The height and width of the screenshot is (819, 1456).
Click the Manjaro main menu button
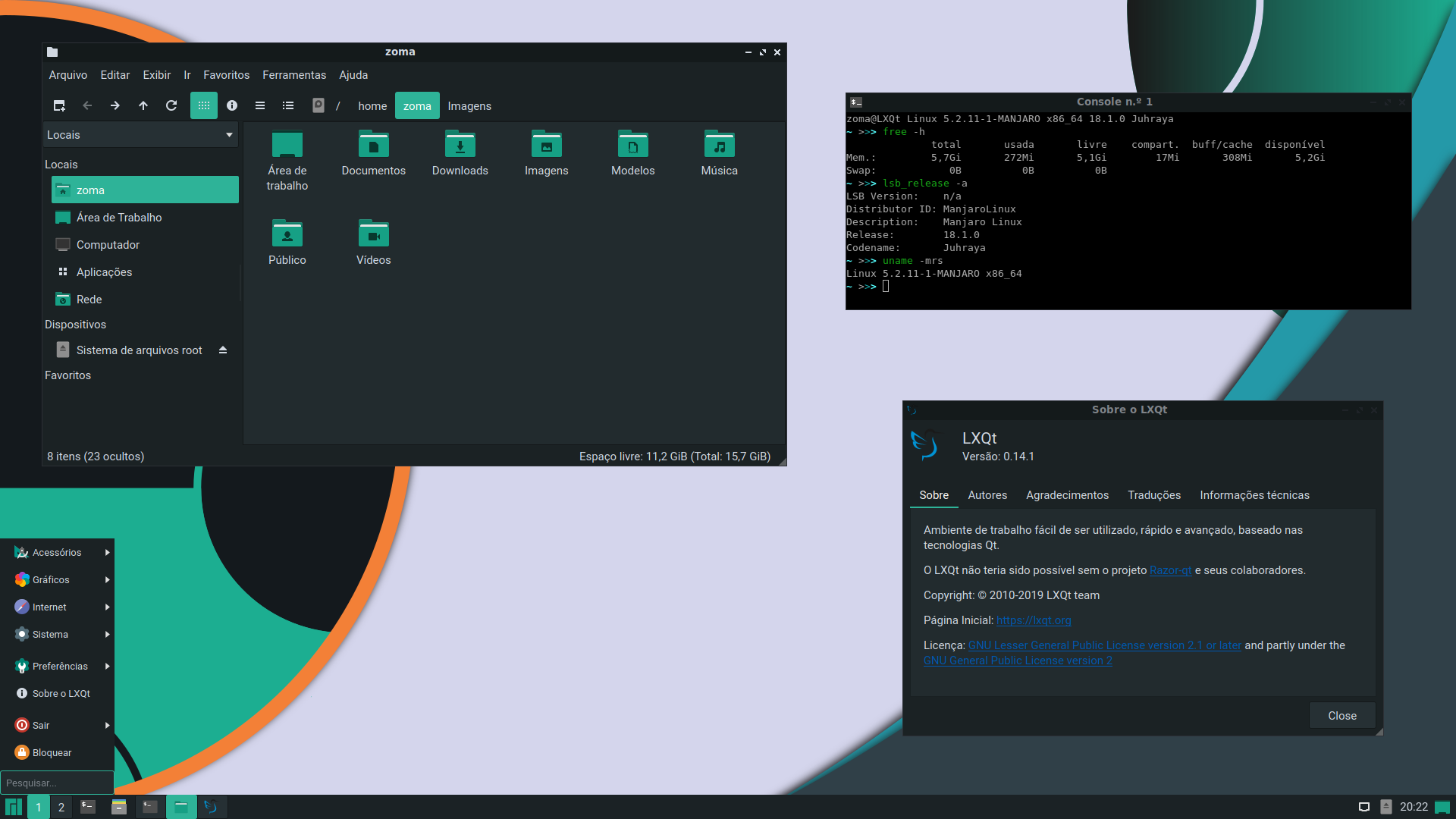coord(14,807)
